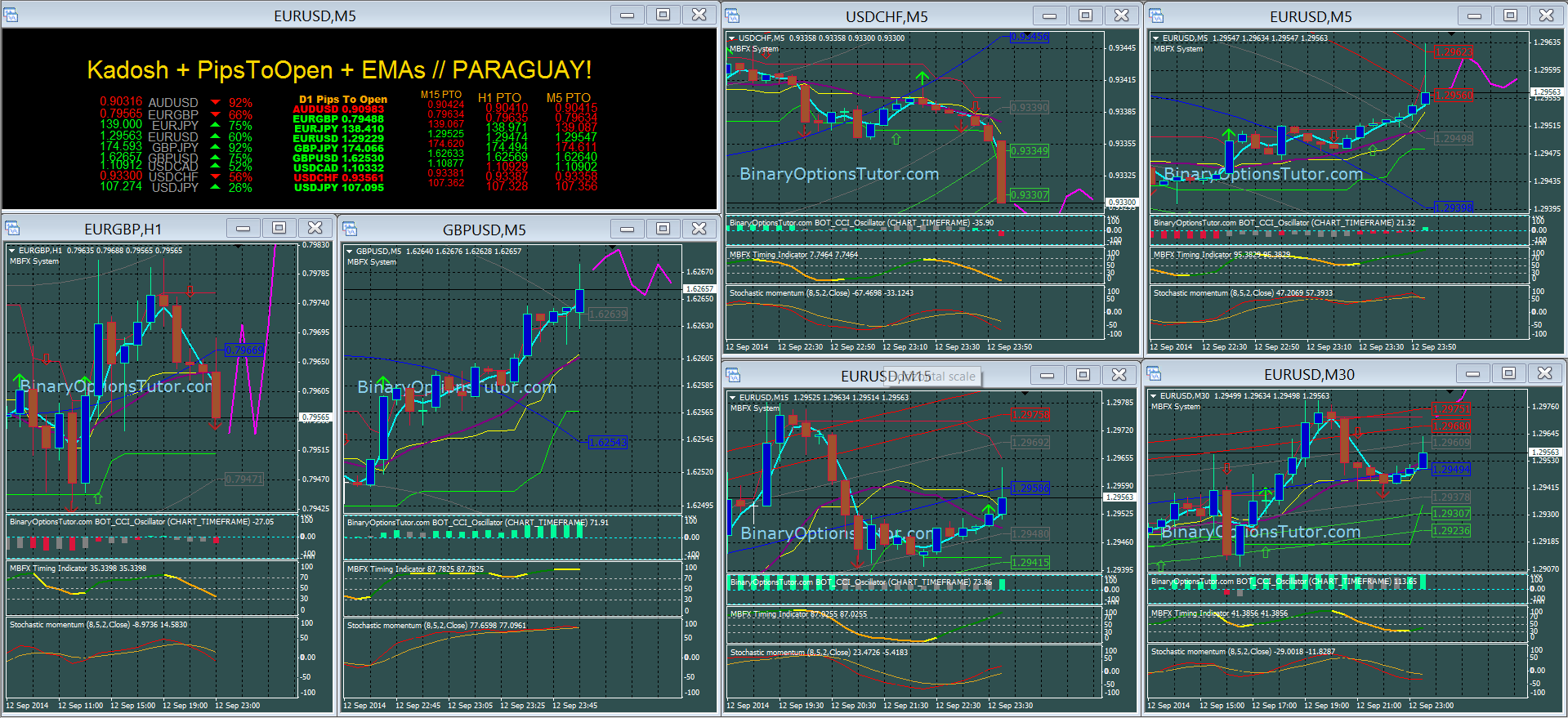The height and width of the screenshot is (718, 1568).
Task: Open the GBPUSD,M5 chart triangle menu
Action: click(349, 252)
